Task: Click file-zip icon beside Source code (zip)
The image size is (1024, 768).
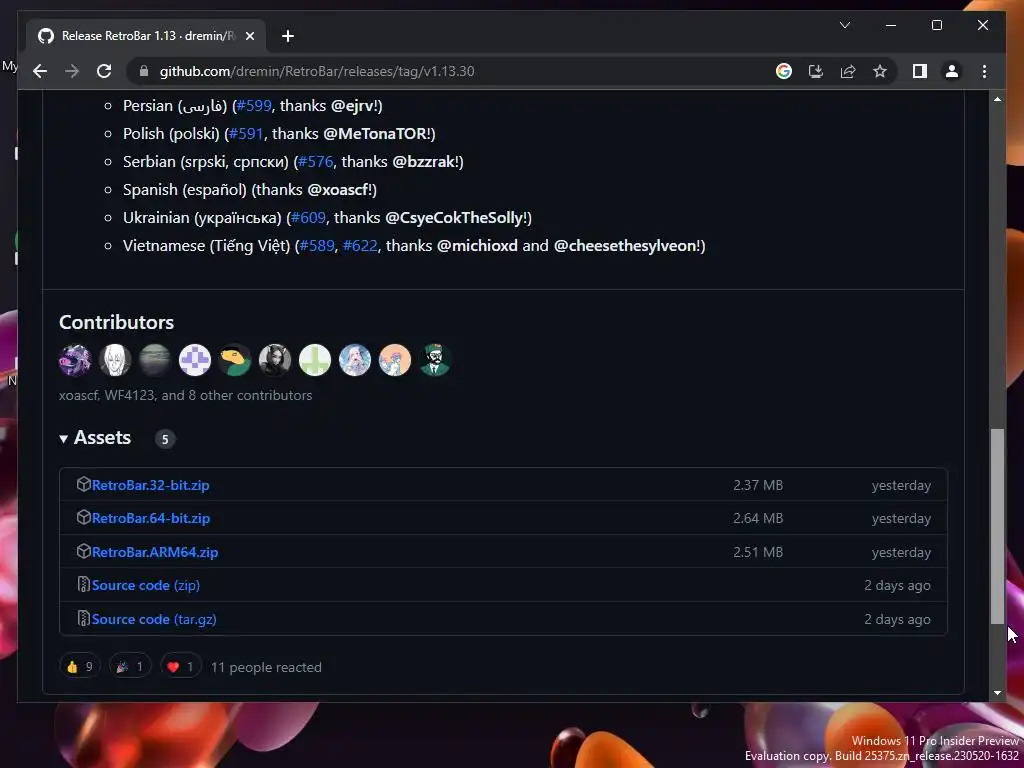Action: click(84, 584)
